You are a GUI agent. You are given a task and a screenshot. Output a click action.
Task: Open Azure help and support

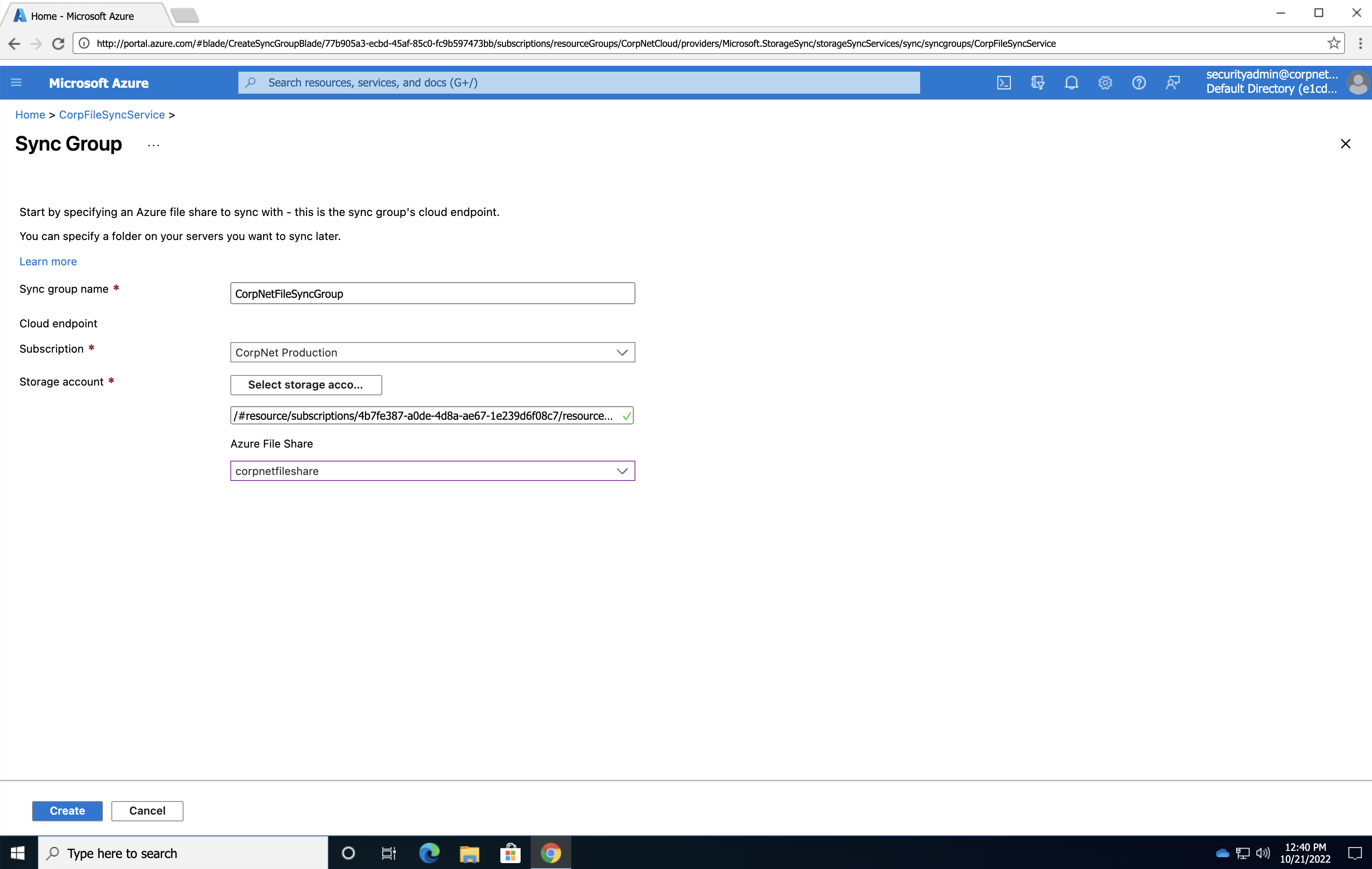click(x=1139, y=82)
